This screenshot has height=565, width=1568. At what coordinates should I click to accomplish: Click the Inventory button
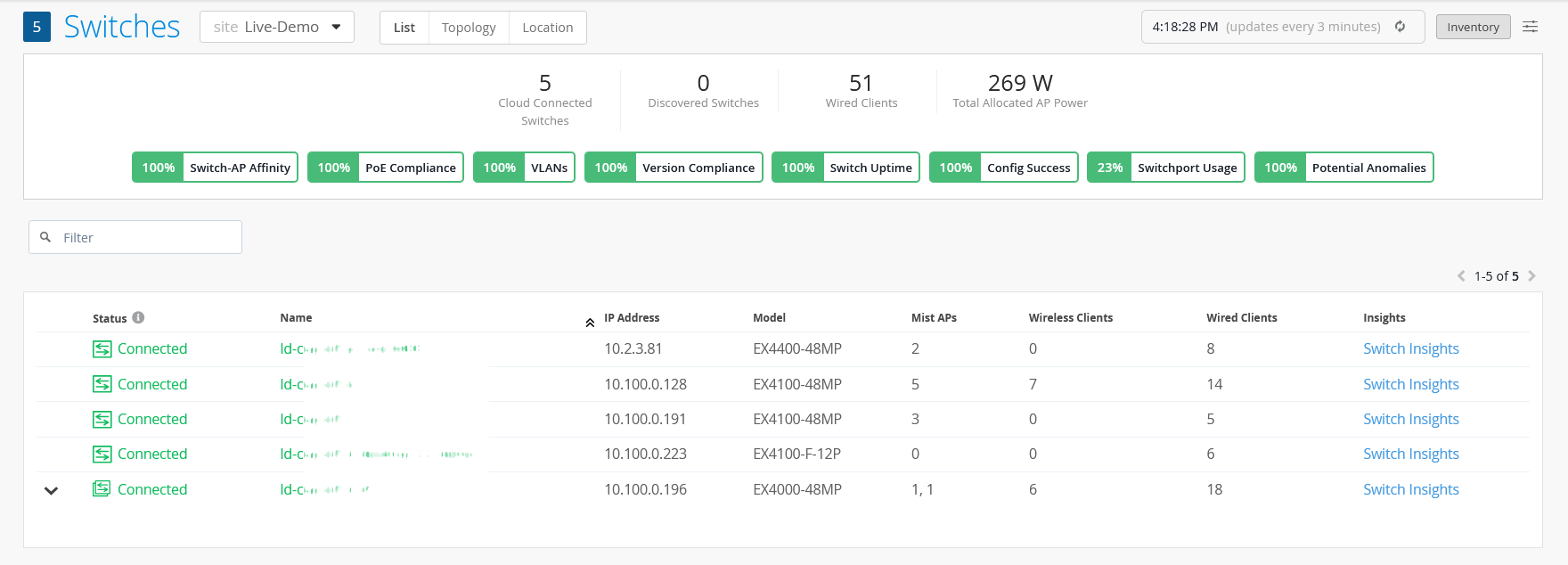1474,27
